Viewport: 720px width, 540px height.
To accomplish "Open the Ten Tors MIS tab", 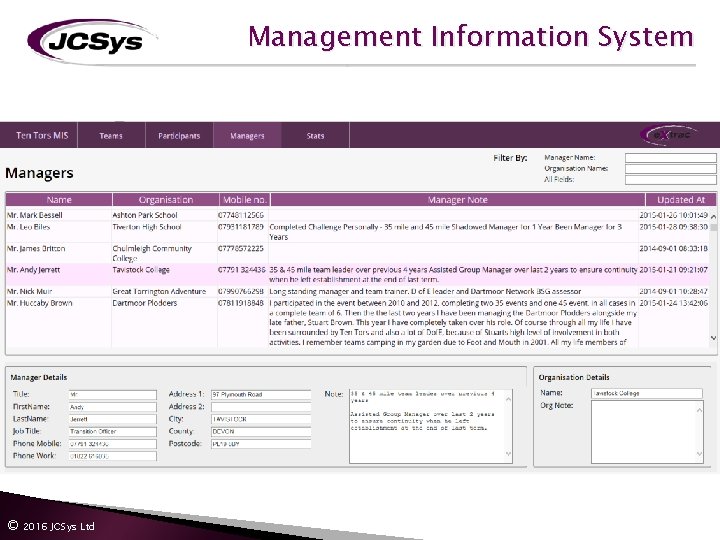I will (x=42, y=135).
